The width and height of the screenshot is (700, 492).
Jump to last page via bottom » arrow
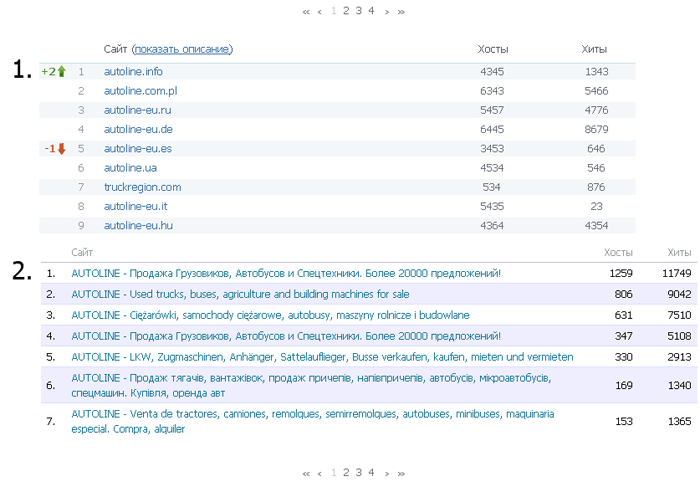(401, 473)
